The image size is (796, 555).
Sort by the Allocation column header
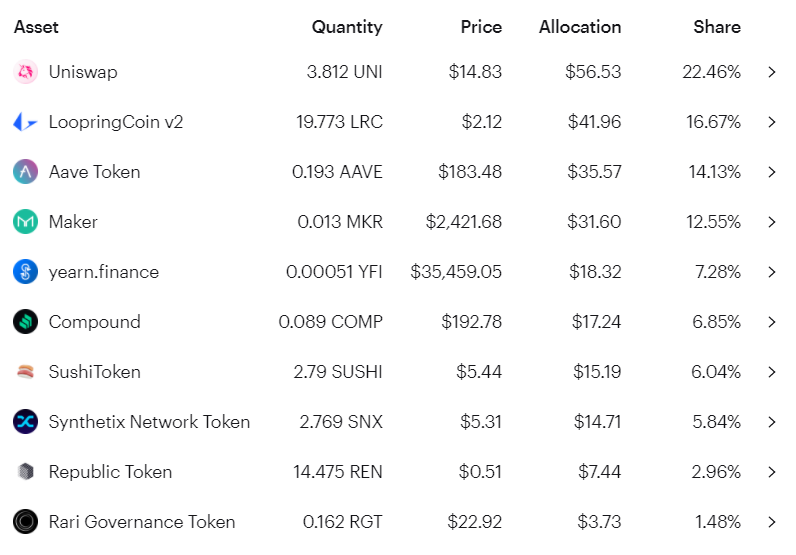click(580, 27)
